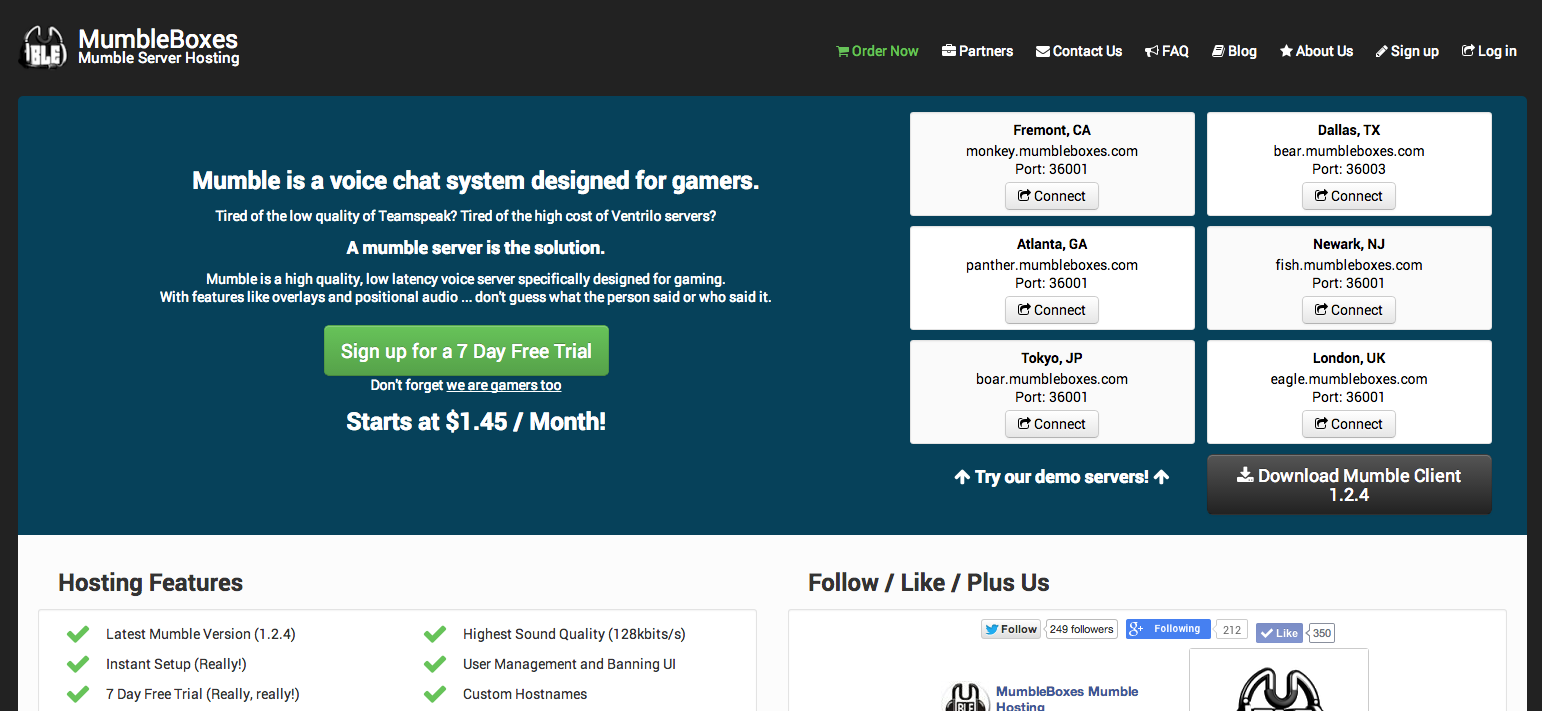Click checkmark beside Highest Sound Quality
The image size is (1542, 711).
[x=435, y=634]
